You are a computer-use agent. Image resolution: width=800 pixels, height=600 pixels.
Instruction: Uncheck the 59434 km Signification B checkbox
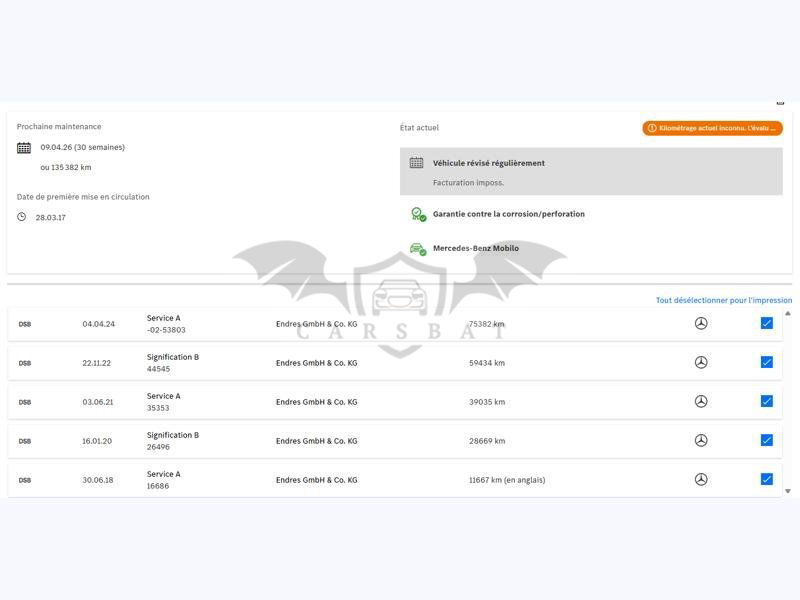(x=767, y=362)
